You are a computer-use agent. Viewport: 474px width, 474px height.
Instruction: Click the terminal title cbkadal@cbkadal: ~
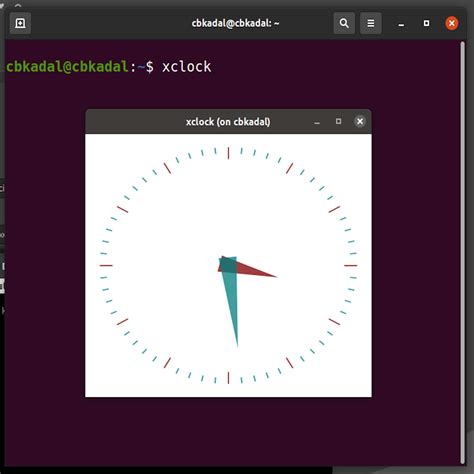[235, 23]
